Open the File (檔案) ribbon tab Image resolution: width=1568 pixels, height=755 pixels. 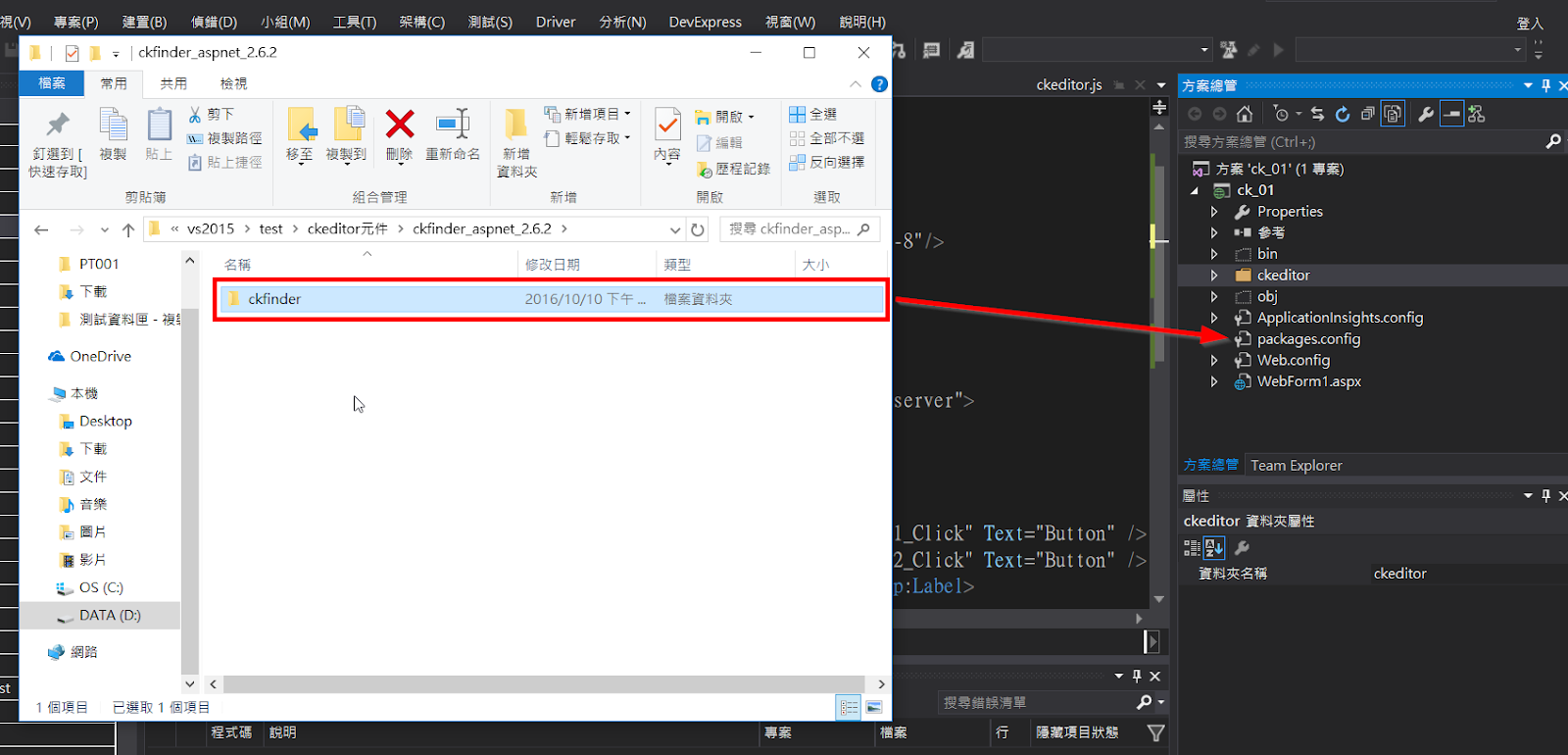click(x=52, y=83)
